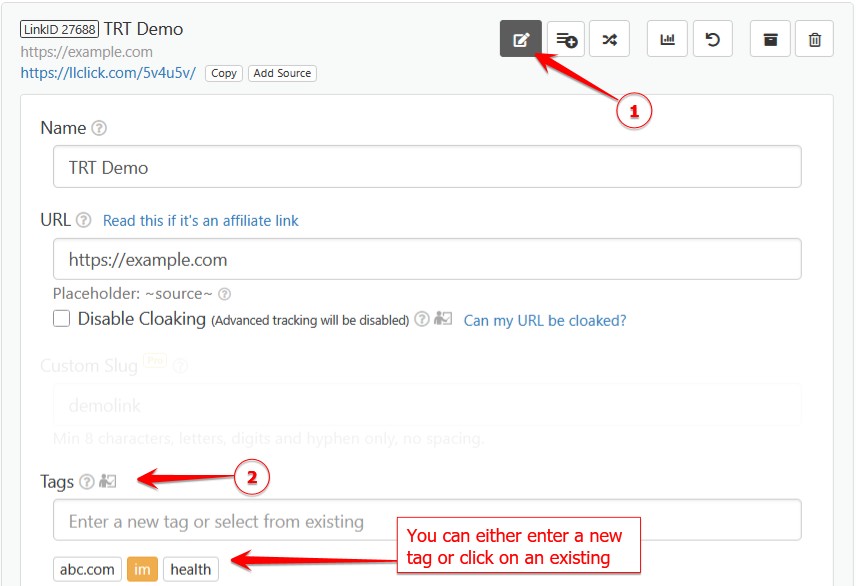
Task: Archive the link using the box icon
Action: click(770, 40)
